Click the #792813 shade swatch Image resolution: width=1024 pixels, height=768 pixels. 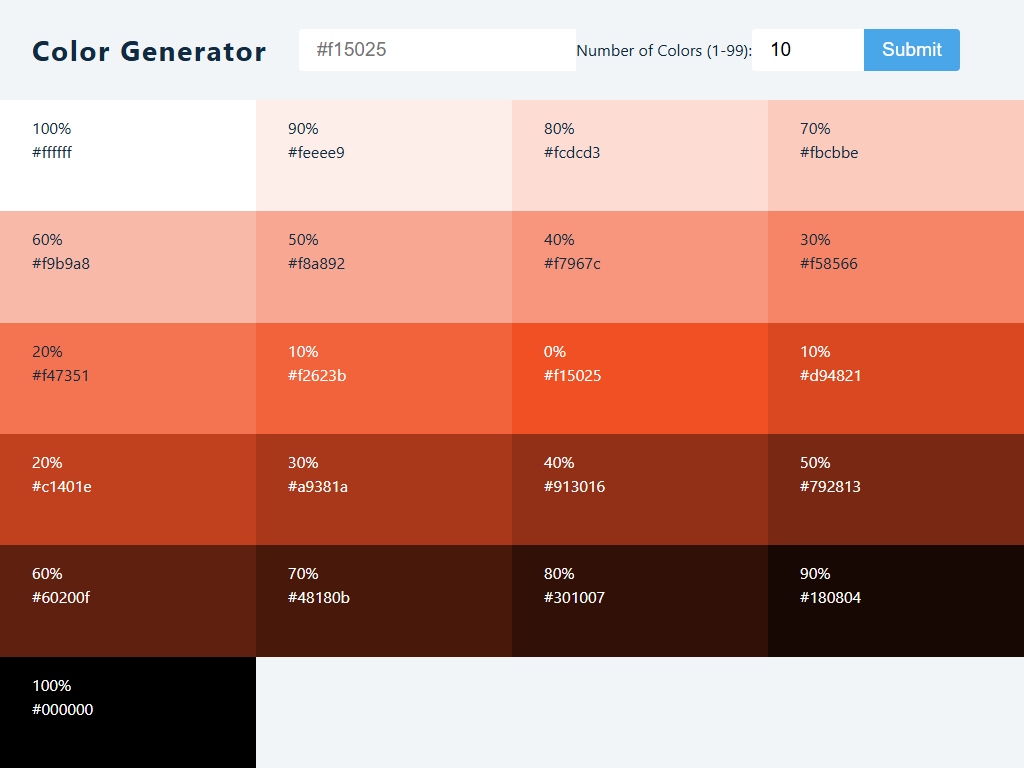[896, 489]
